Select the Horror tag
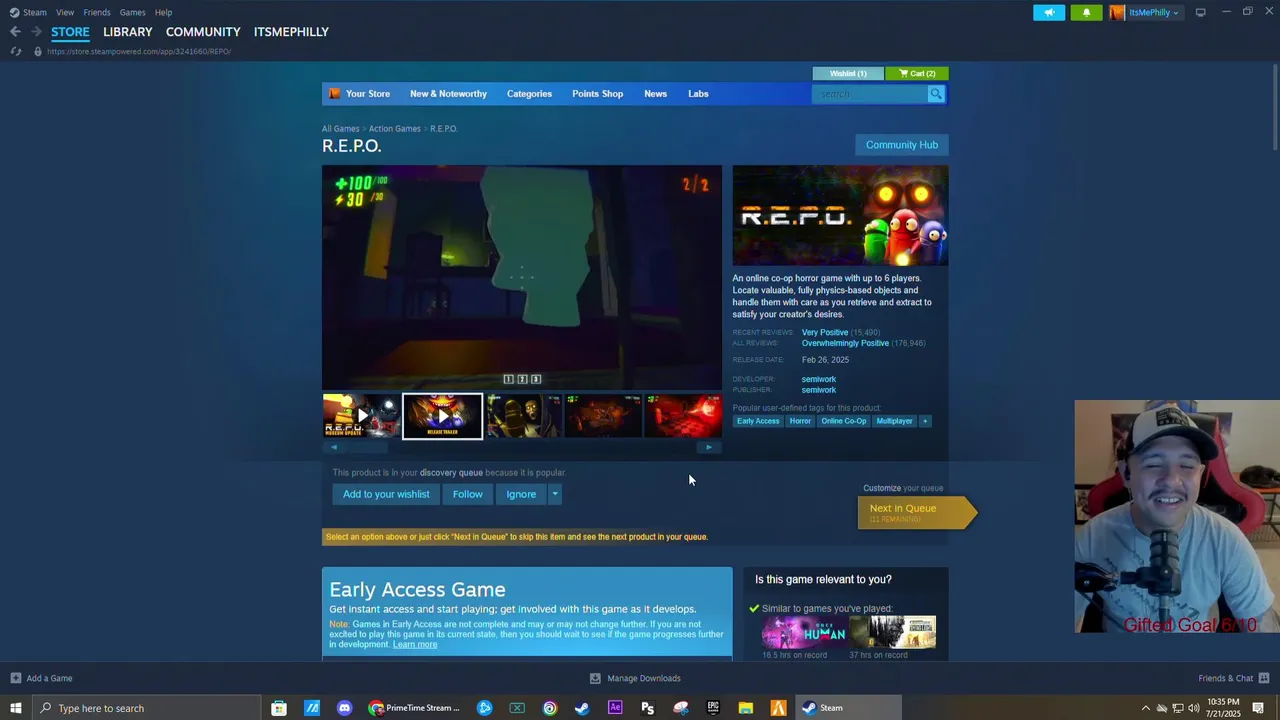The width and height of the screenshot is (1280, 720). click(x=800, y=421)
